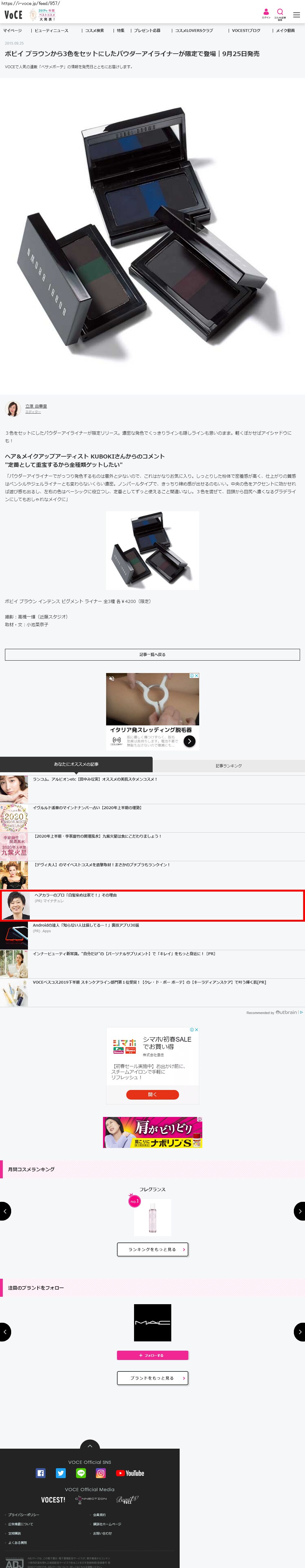Image resolution: width=305 pixels, height=1568 pixels.
Task: Go to next item in cosmetics ranking carousel
Action: point(299,1211)
